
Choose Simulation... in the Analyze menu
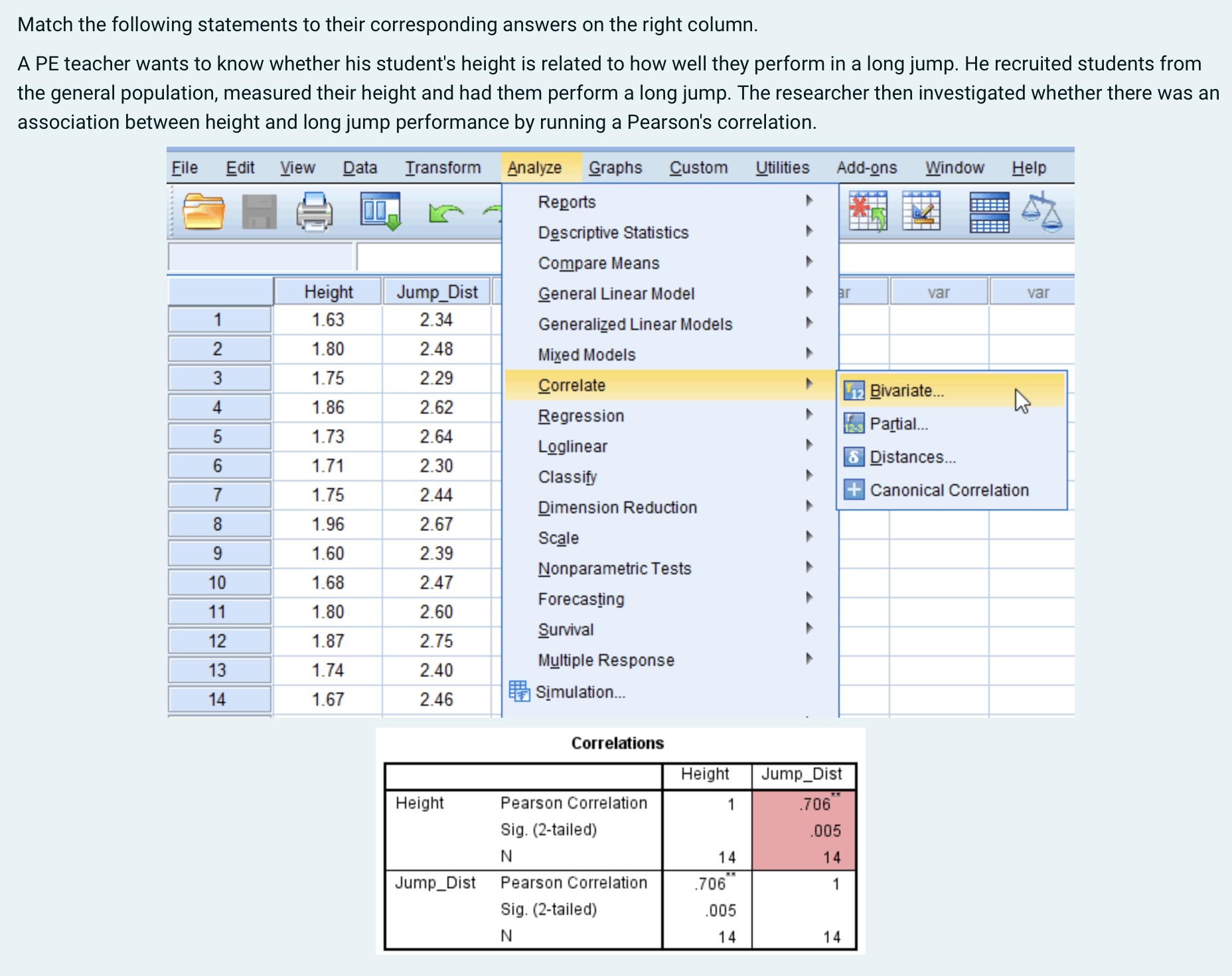pos(670,692)
